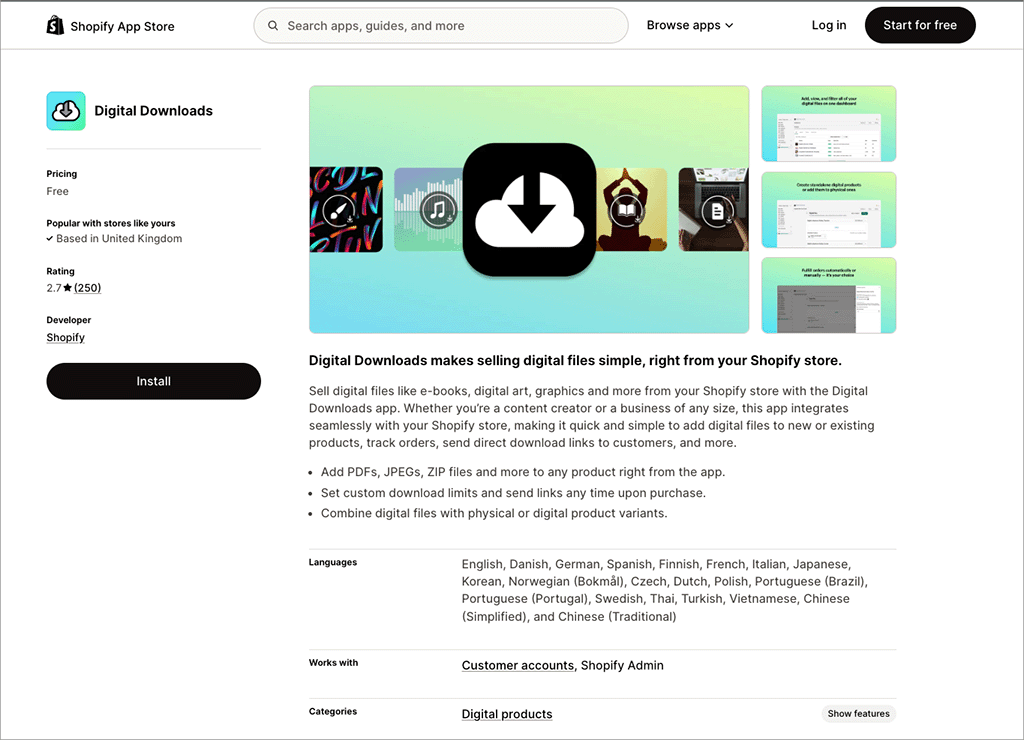Visit the Shopify developer link
This screenshot has width=1024, height=740.
click(65, 337)
